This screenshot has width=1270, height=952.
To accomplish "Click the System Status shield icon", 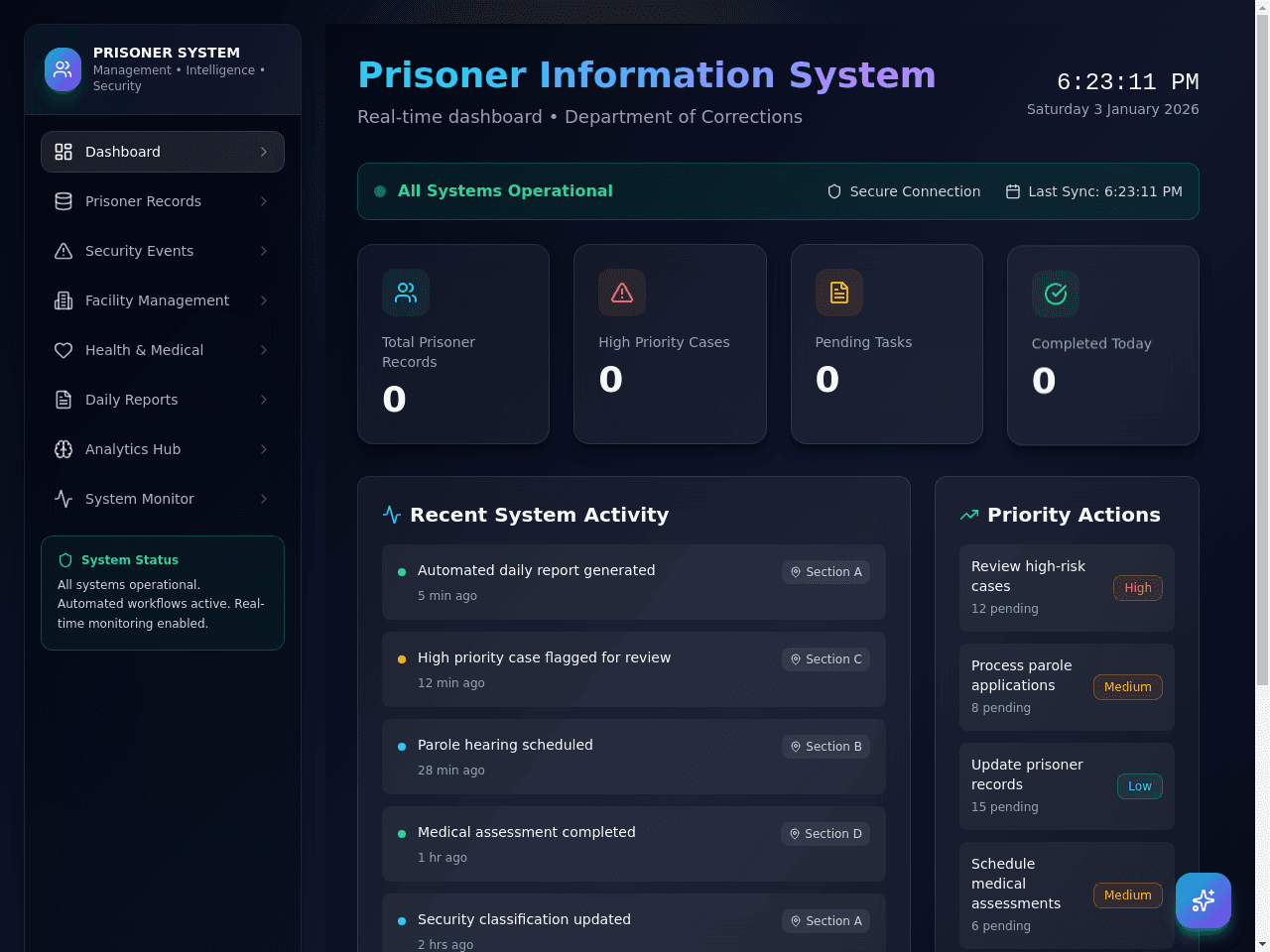I will pos(65,560).
